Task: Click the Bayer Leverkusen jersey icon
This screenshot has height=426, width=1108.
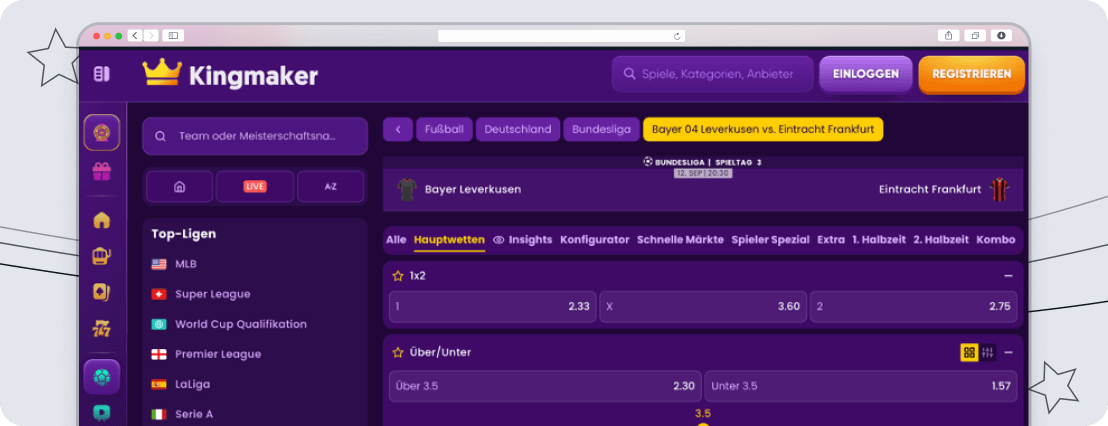Action: (x=407, y=189)
